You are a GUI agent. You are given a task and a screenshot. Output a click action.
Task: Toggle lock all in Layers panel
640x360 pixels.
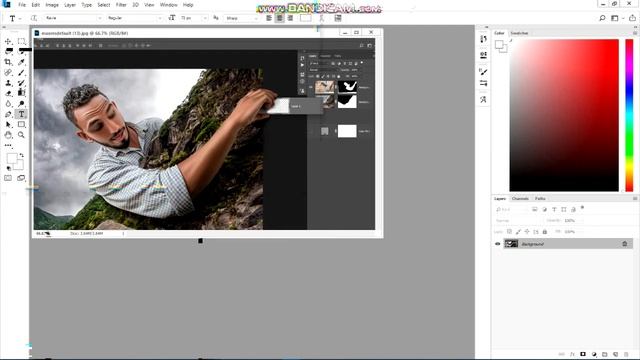pyautogui.click(x=544, y=231)
